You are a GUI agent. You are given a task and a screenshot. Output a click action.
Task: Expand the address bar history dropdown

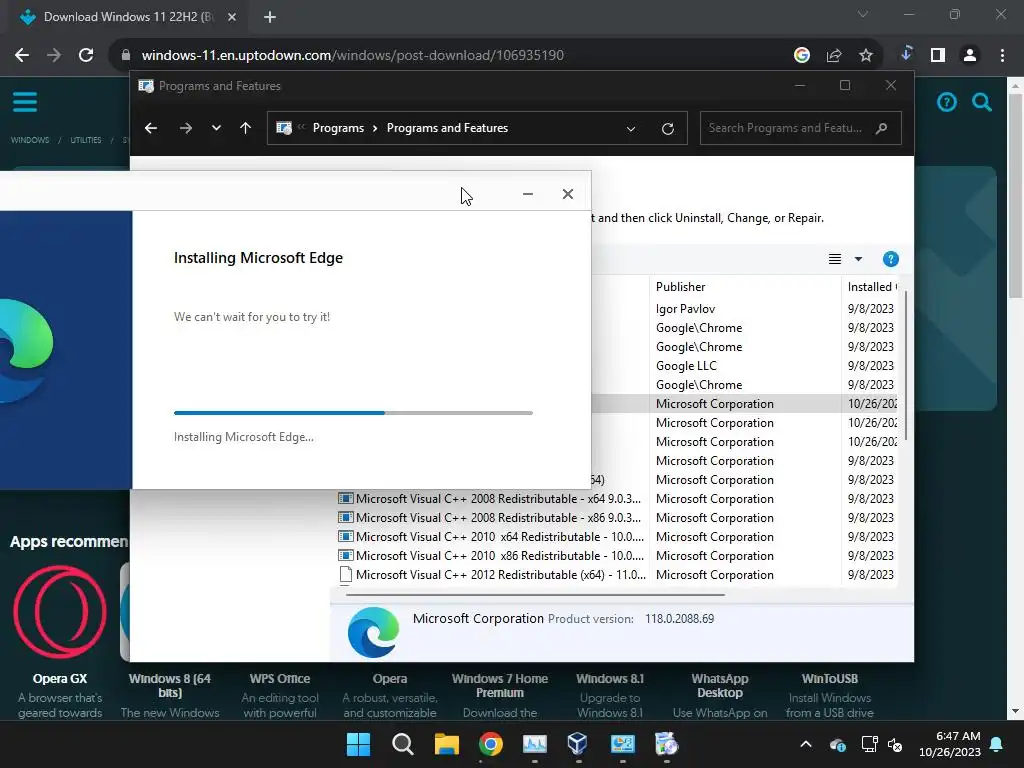point(631,129)
